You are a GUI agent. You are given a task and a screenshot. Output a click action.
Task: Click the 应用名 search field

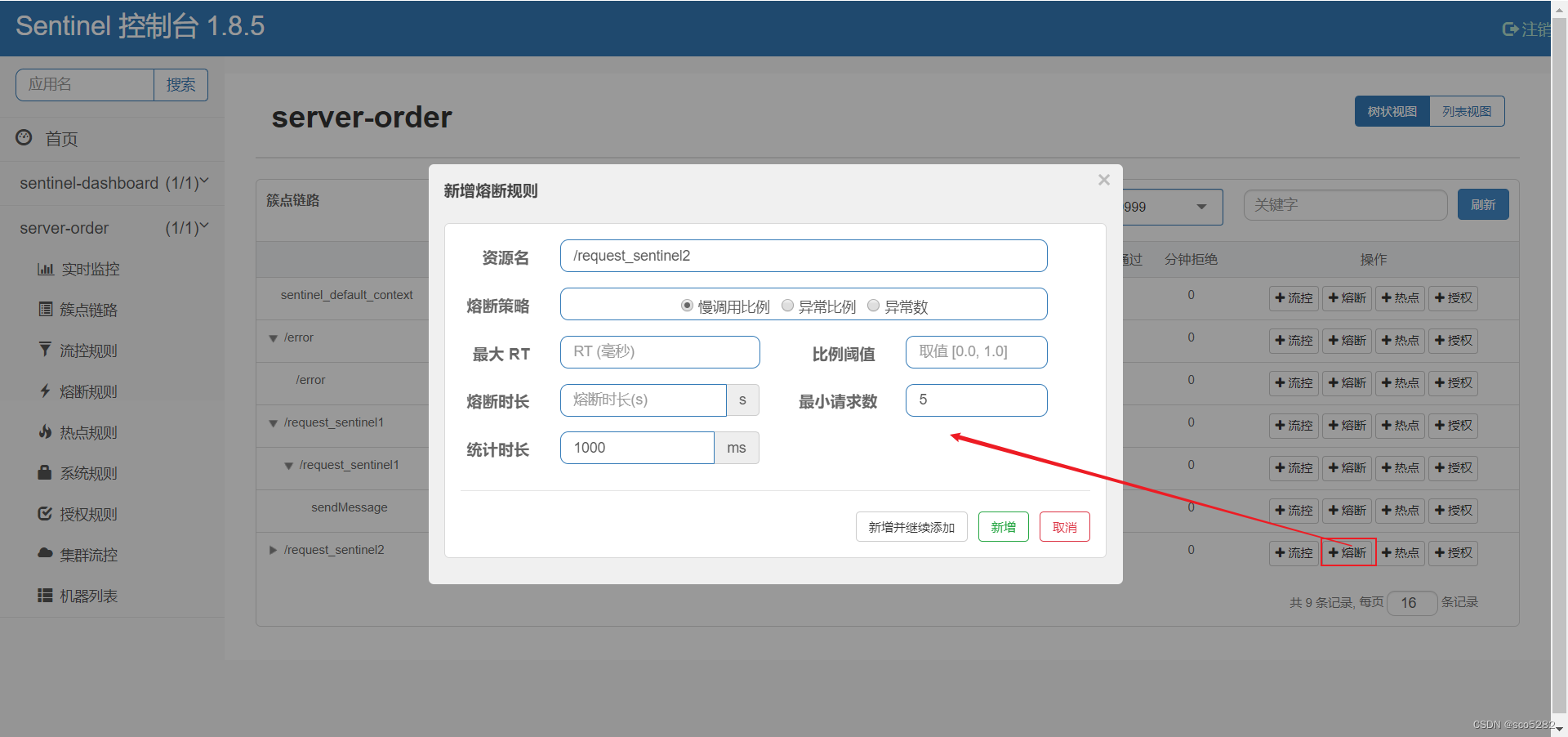tap(85, 85)
